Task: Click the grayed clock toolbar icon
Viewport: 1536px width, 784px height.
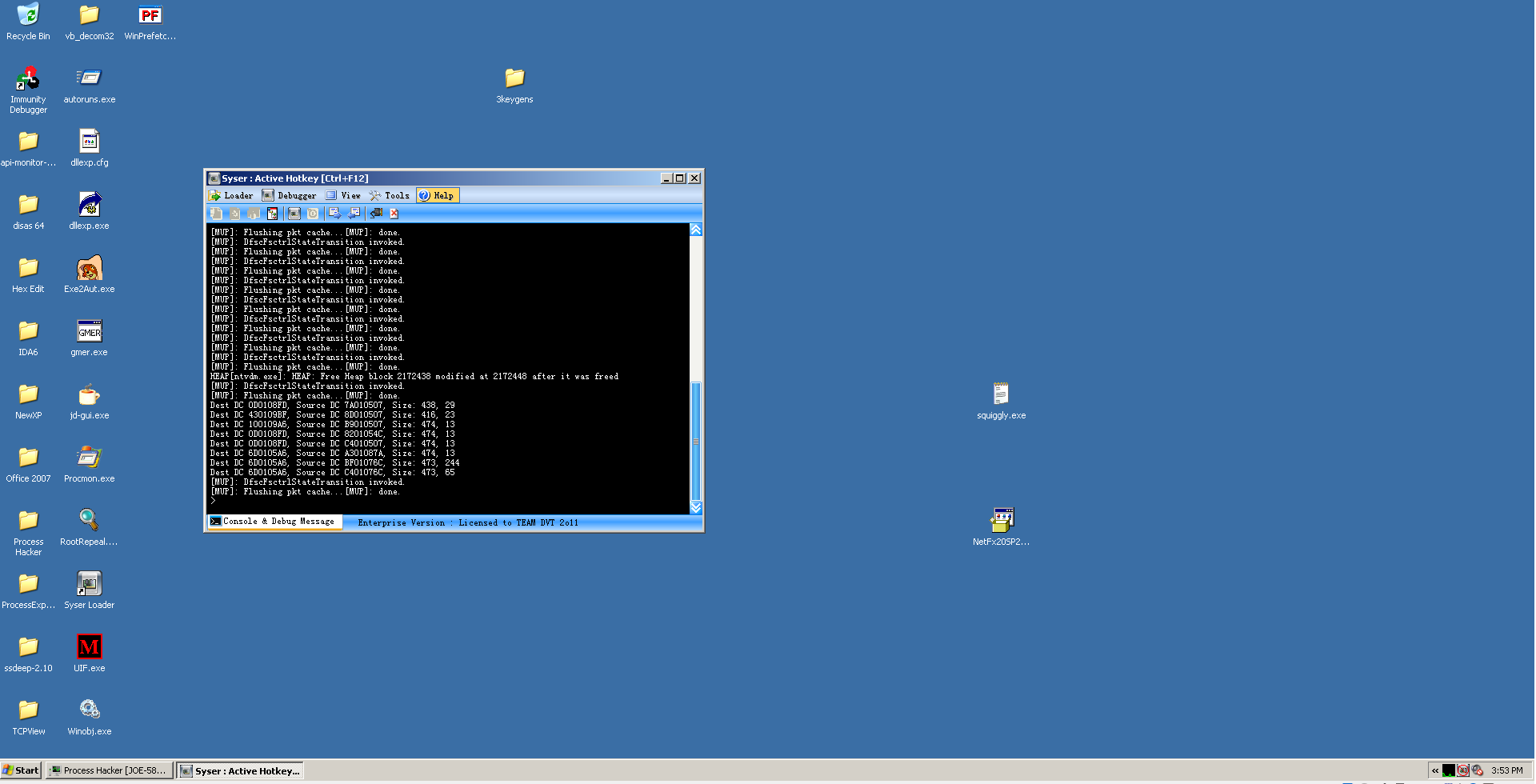Action: point(313,214)
